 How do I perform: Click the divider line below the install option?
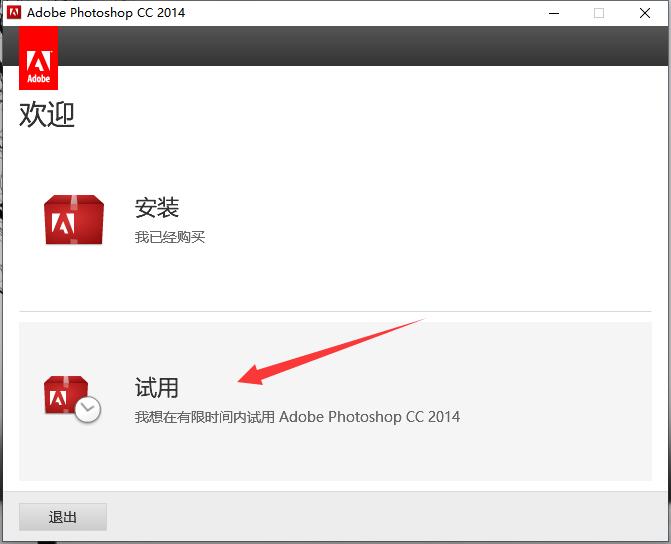(335, 311)
